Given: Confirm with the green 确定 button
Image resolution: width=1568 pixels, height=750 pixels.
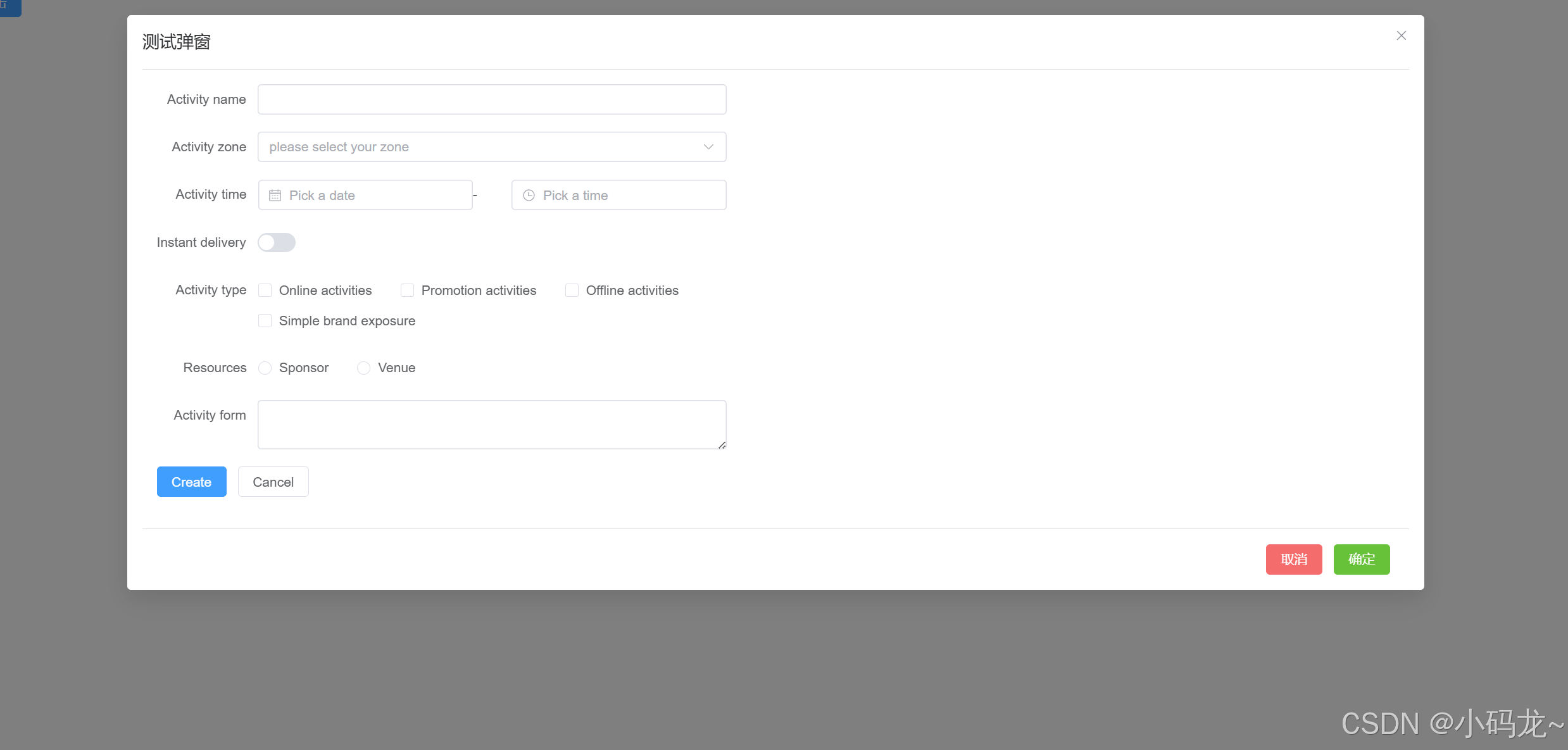Looking at the screenshot, I should coord(1361,559).
